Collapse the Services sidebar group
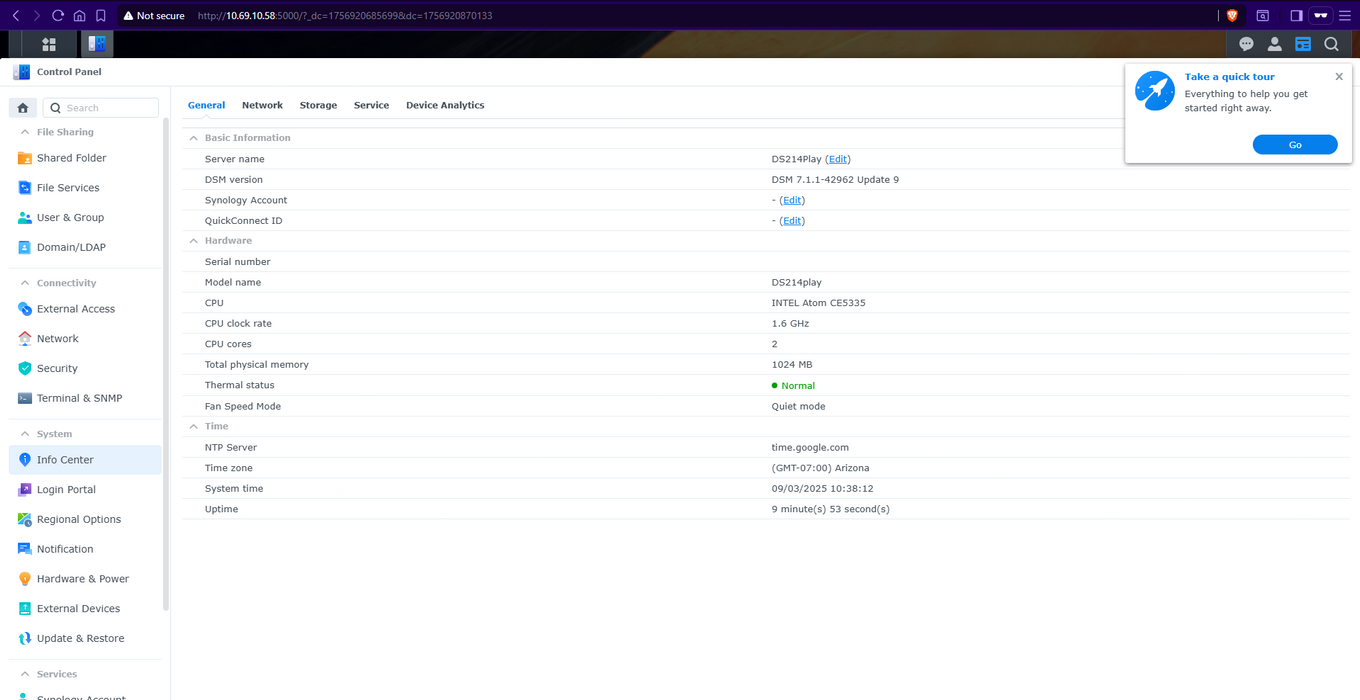The height and width of the screenshot is (700, 1360). pos(25,674)
